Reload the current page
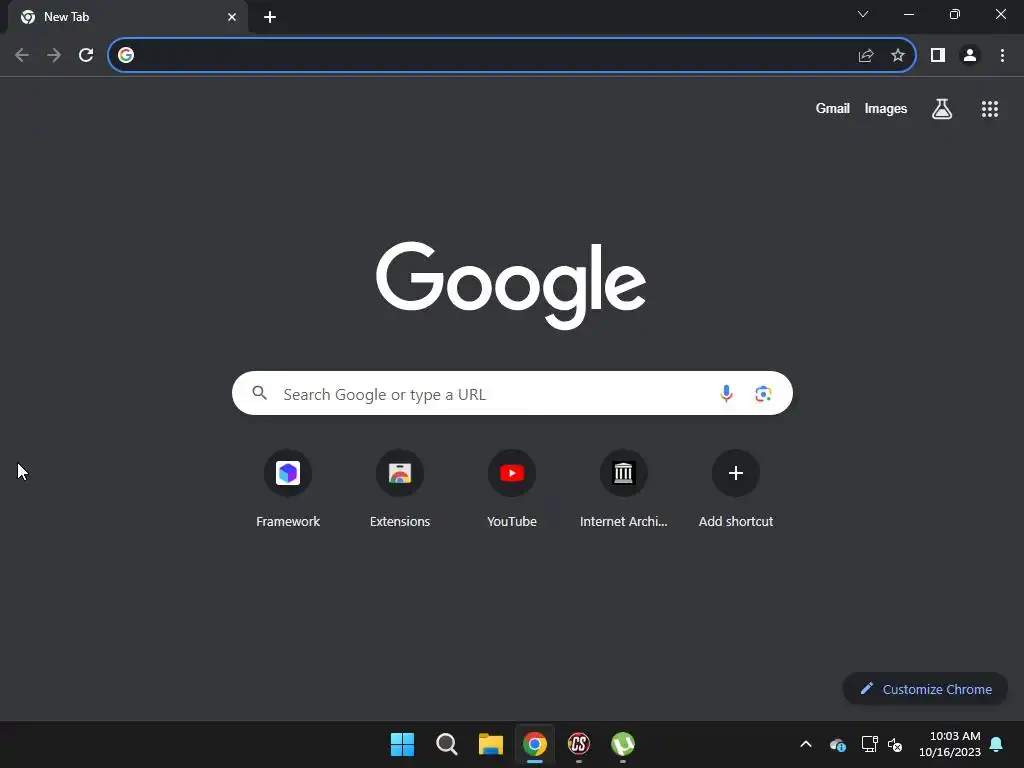Image resolution: width=1024 pixels, height=768 pixels. [x=86, y=55]
